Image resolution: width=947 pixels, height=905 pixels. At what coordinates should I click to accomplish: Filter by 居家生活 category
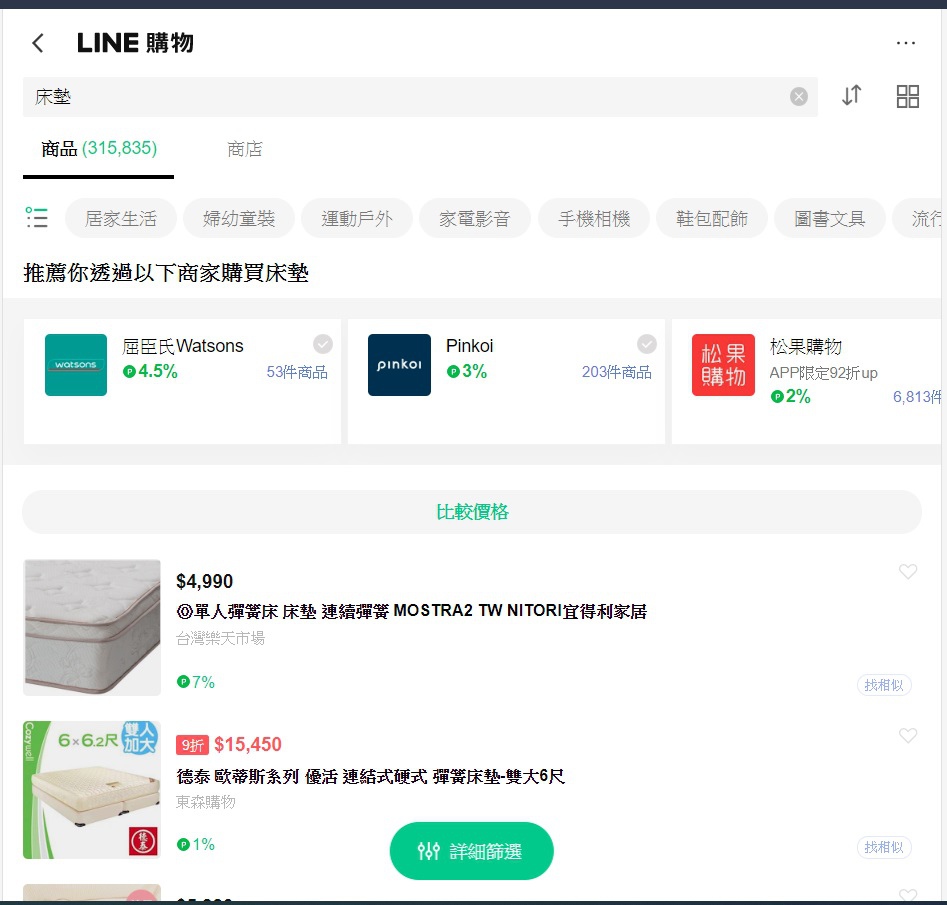(x=121, y=218)
